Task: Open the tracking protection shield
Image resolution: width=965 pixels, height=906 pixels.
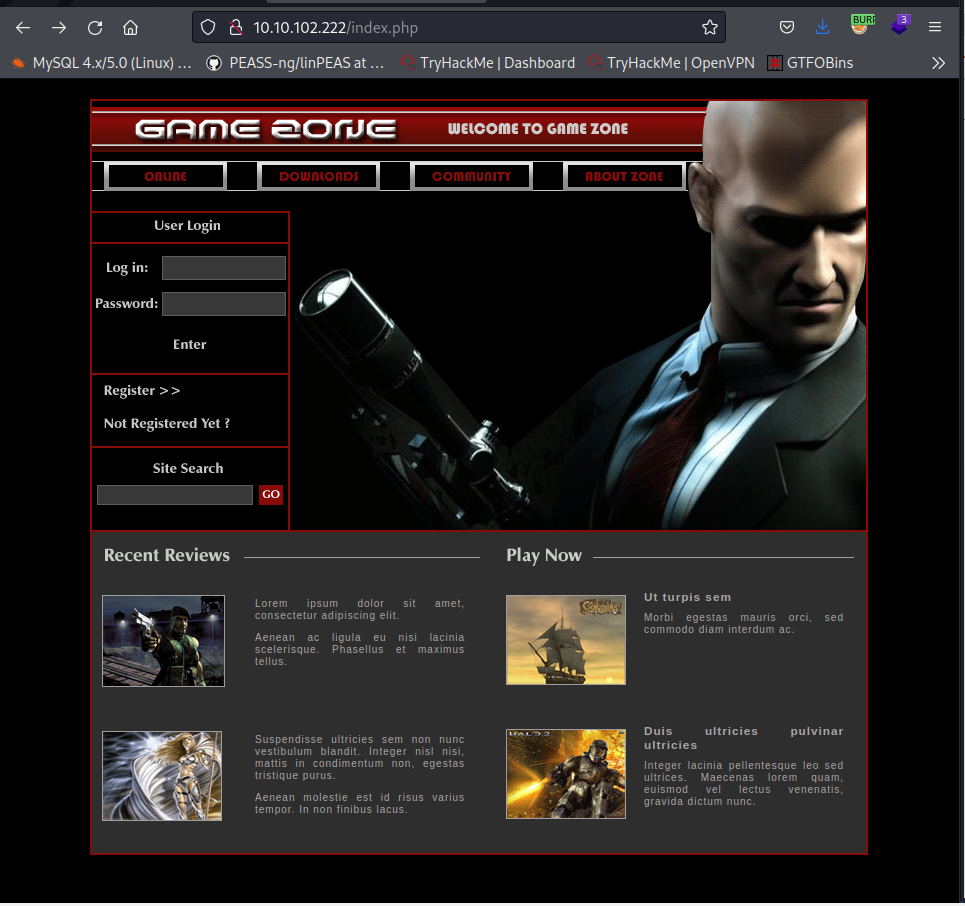Action: [206, 27]
